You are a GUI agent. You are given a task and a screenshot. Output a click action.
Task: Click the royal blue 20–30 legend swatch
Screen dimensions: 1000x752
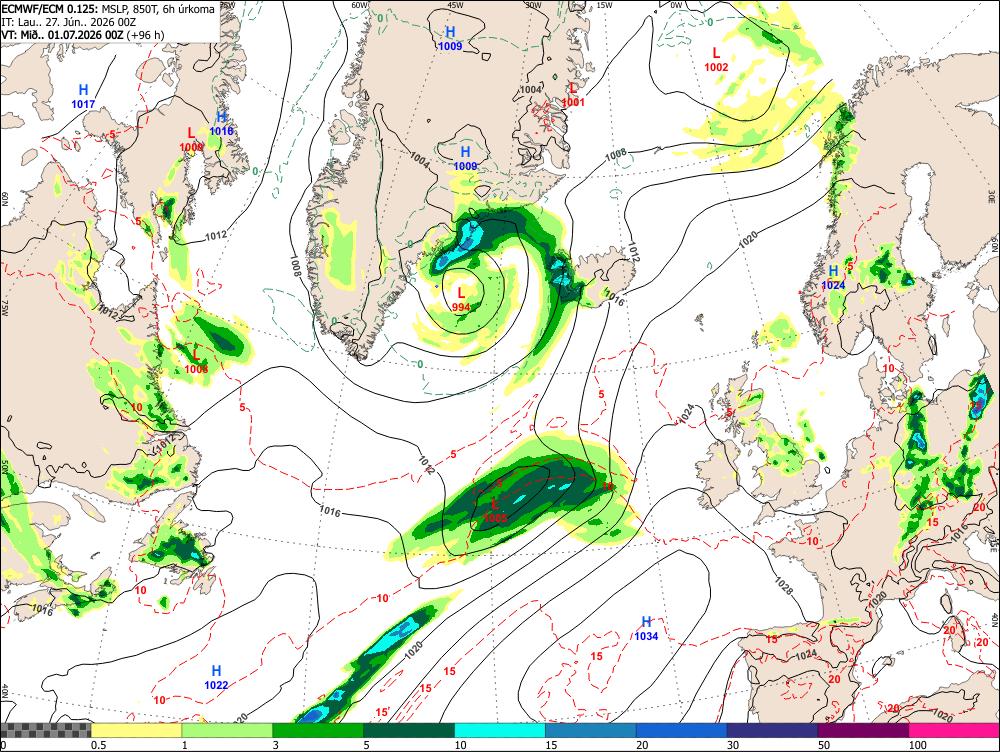682,730
